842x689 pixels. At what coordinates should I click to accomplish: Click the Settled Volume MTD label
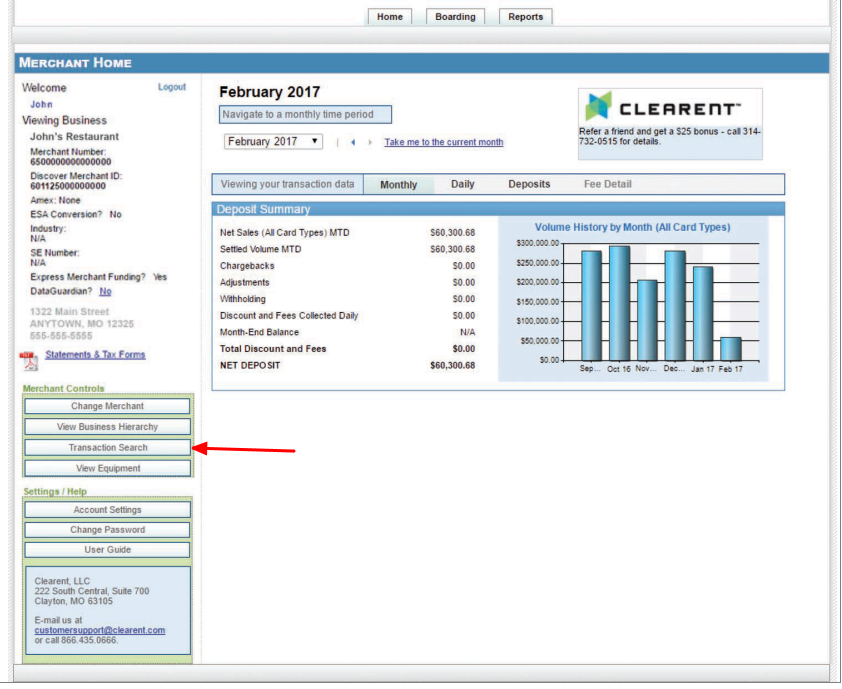(x=260, y=249)
